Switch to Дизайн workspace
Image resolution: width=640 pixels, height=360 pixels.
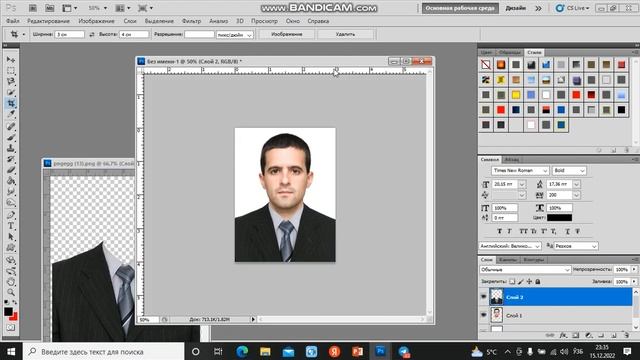point(515,8)
